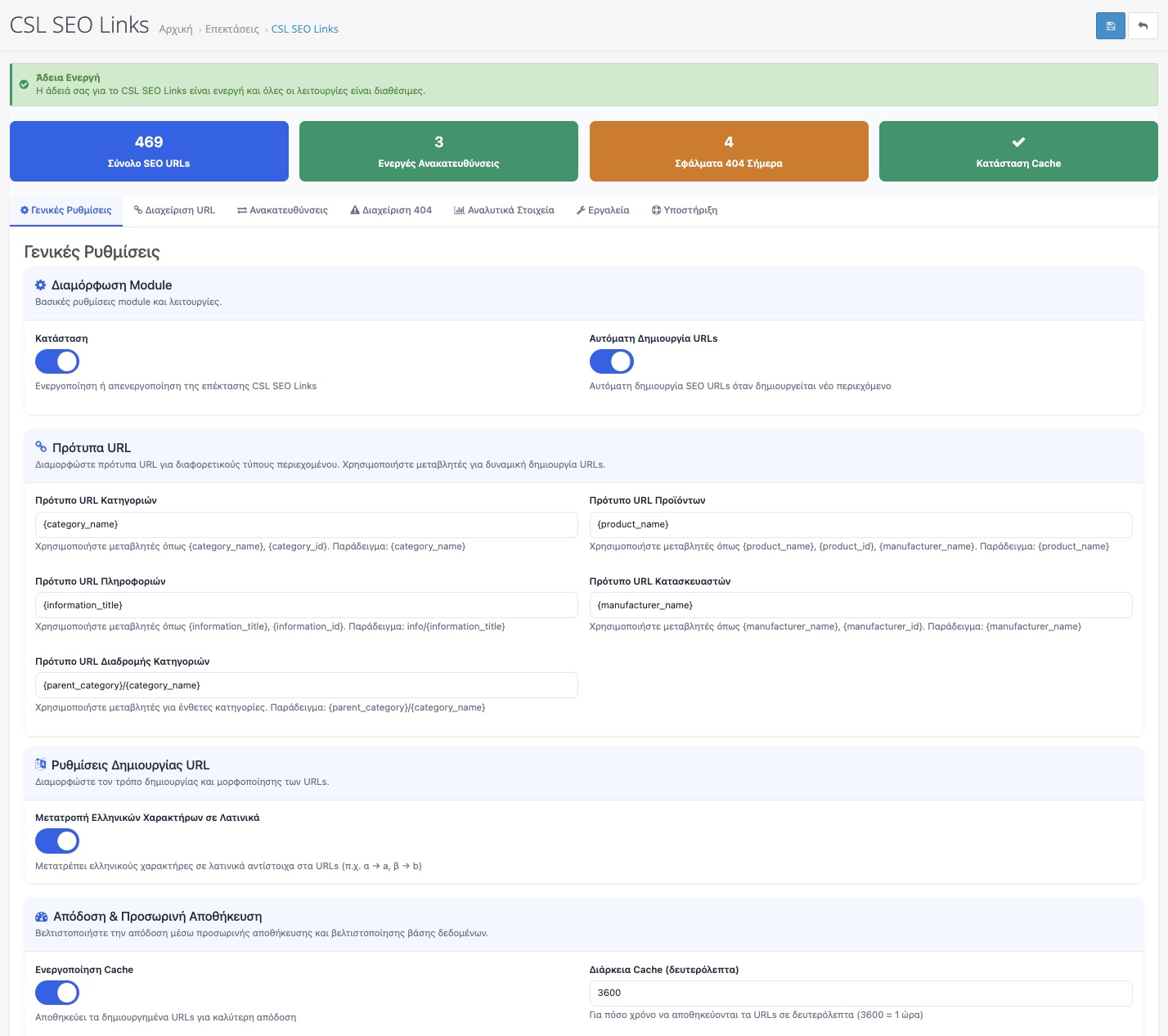Viewport: 1168px width, 1036px height.
Task: Click the Πρότυπο URL Προϊόντων input field
Action: pyautogui.click(x=860, y=525)
